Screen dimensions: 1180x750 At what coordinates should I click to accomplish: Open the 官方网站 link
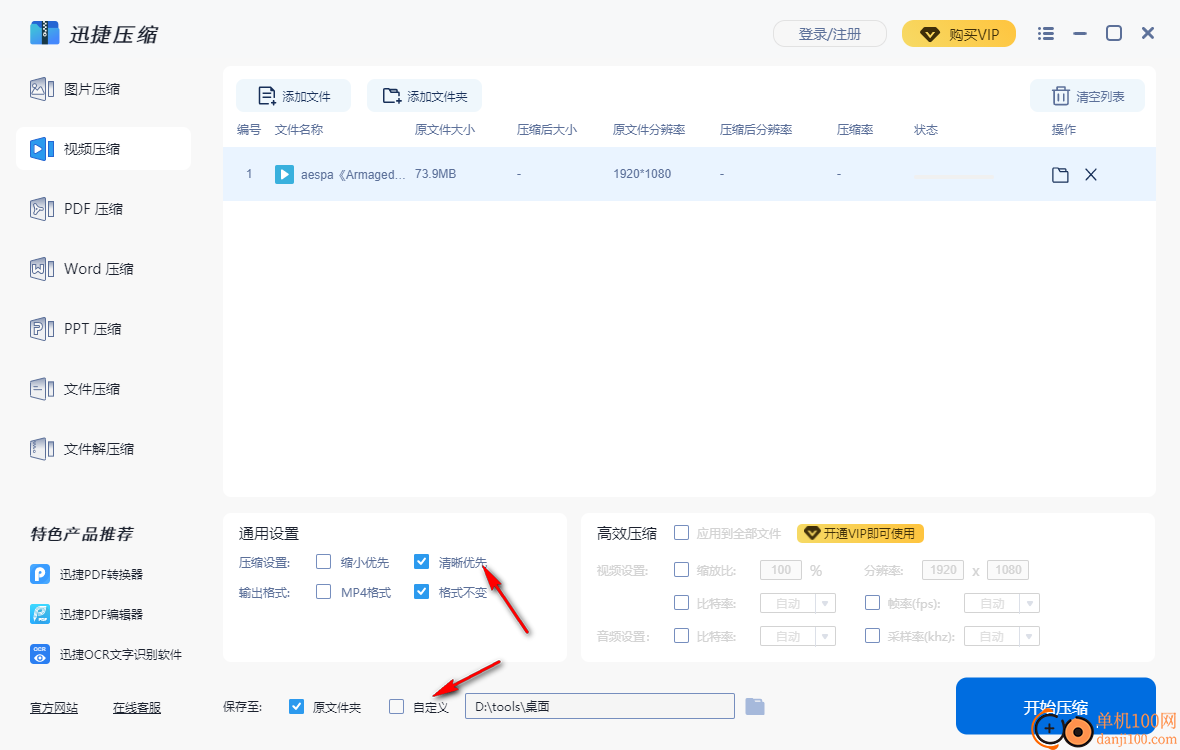53,708
